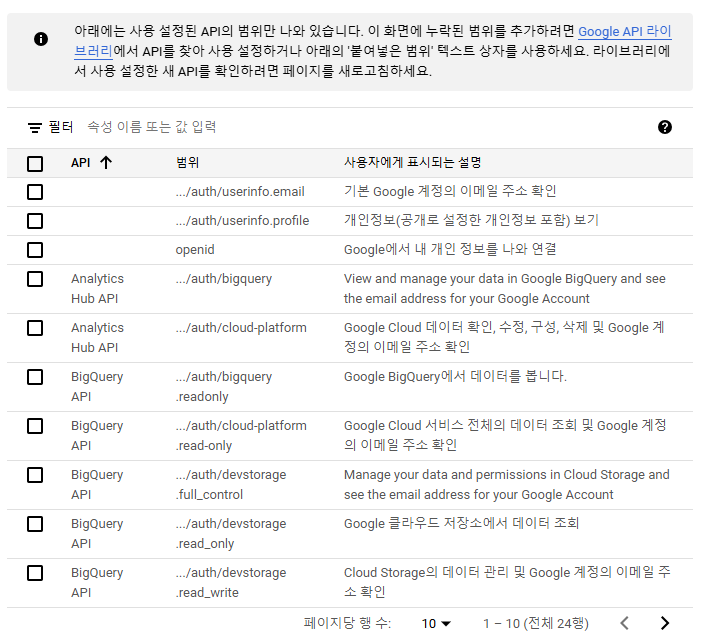Click description starting 'Manage your data and permissions'

(506, 484)
